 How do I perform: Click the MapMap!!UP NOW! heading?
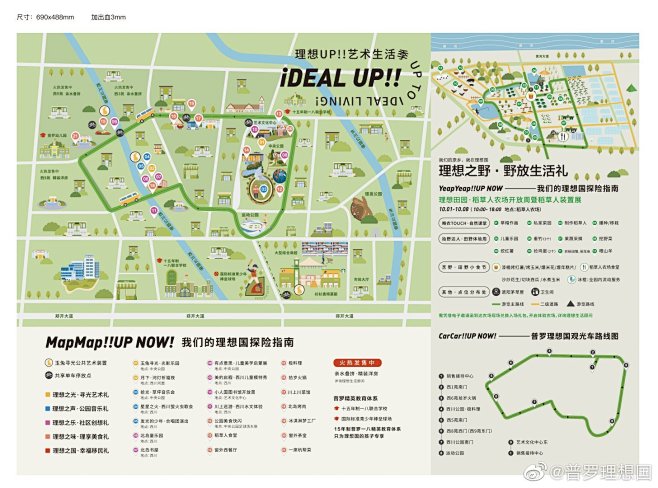(x=109, y=342)
